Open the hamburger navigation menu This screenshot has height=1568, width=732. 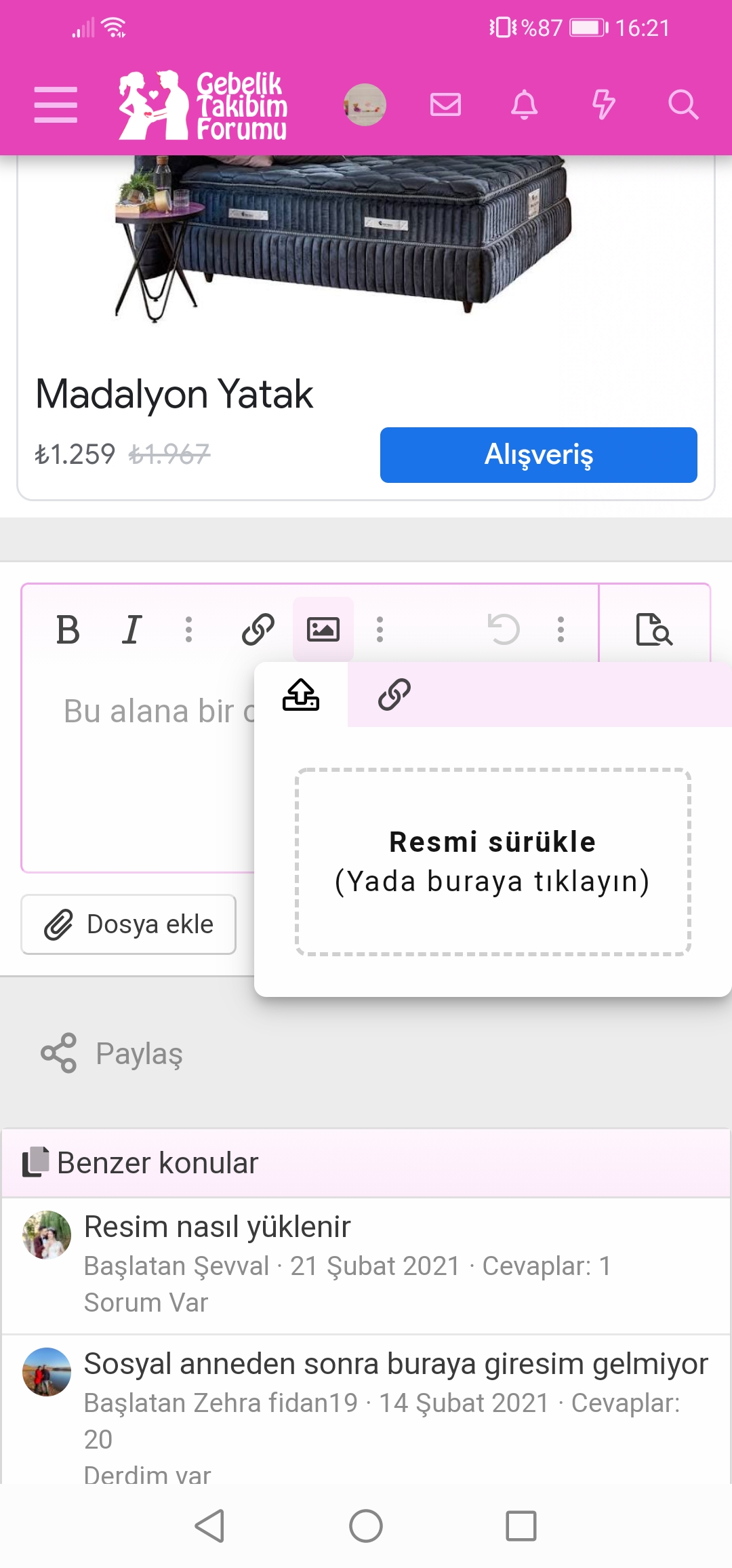[x=54, y=104]
